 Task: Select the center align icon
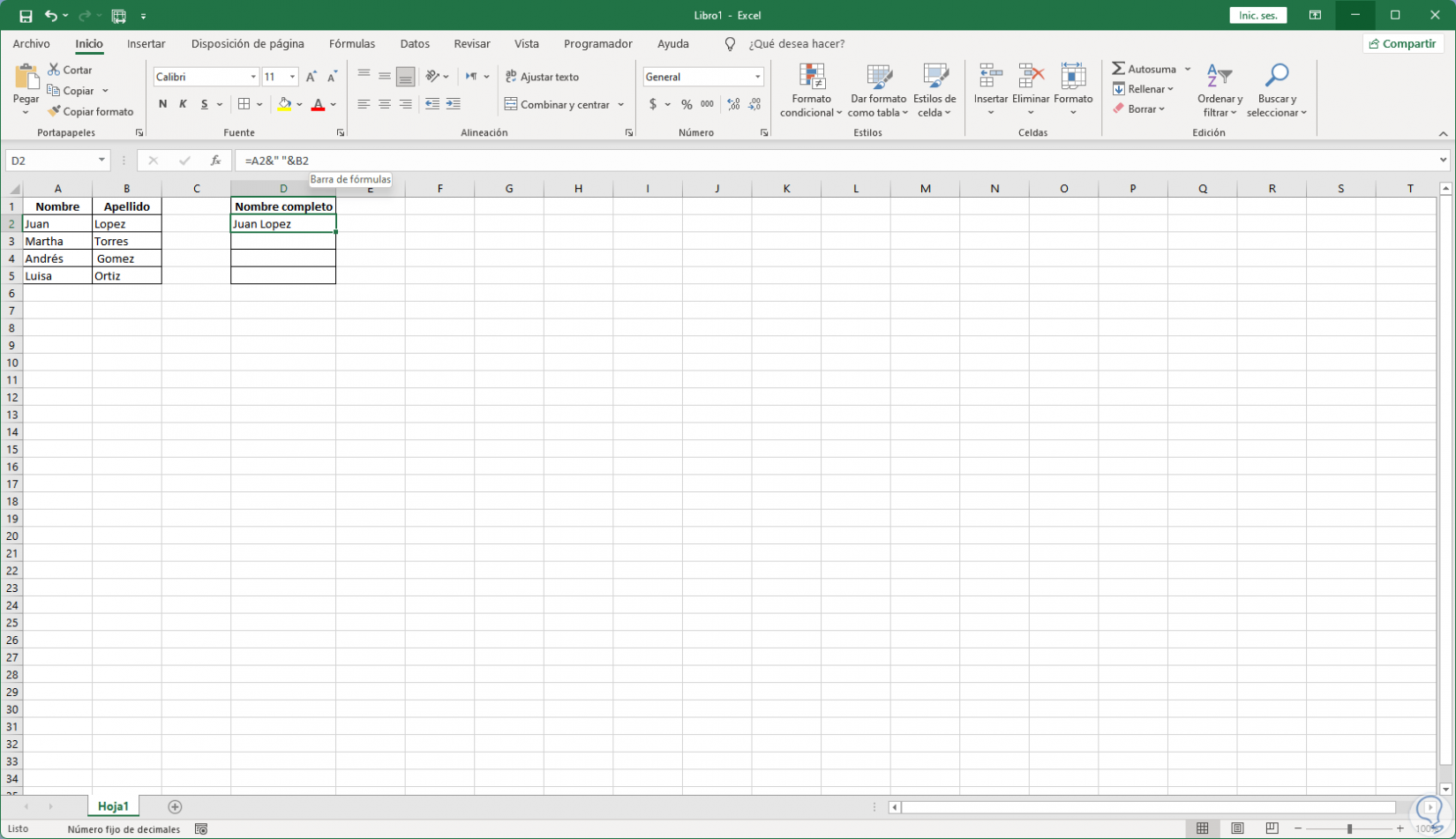pos(385,104)
